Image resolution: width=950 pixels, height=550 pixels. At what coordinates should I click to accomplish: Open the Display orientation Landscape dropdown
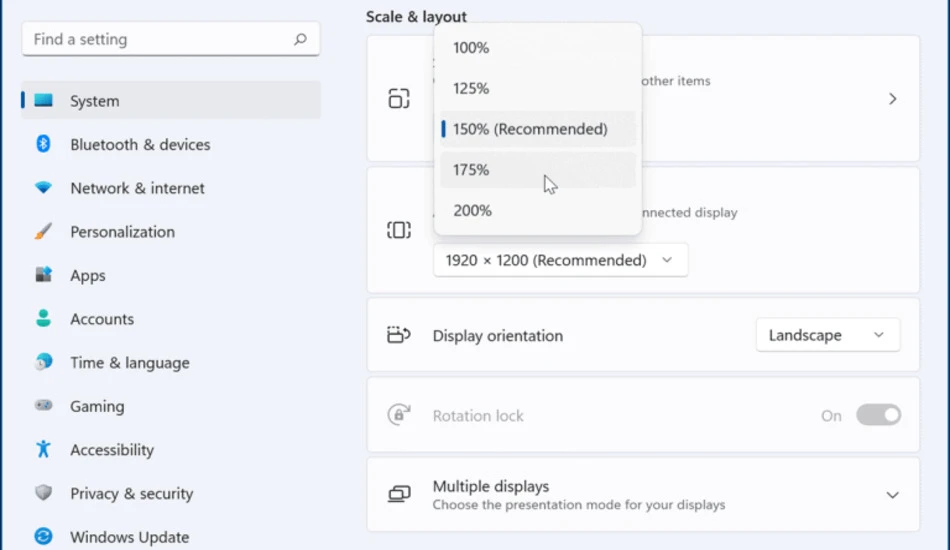tap(828, 335)
